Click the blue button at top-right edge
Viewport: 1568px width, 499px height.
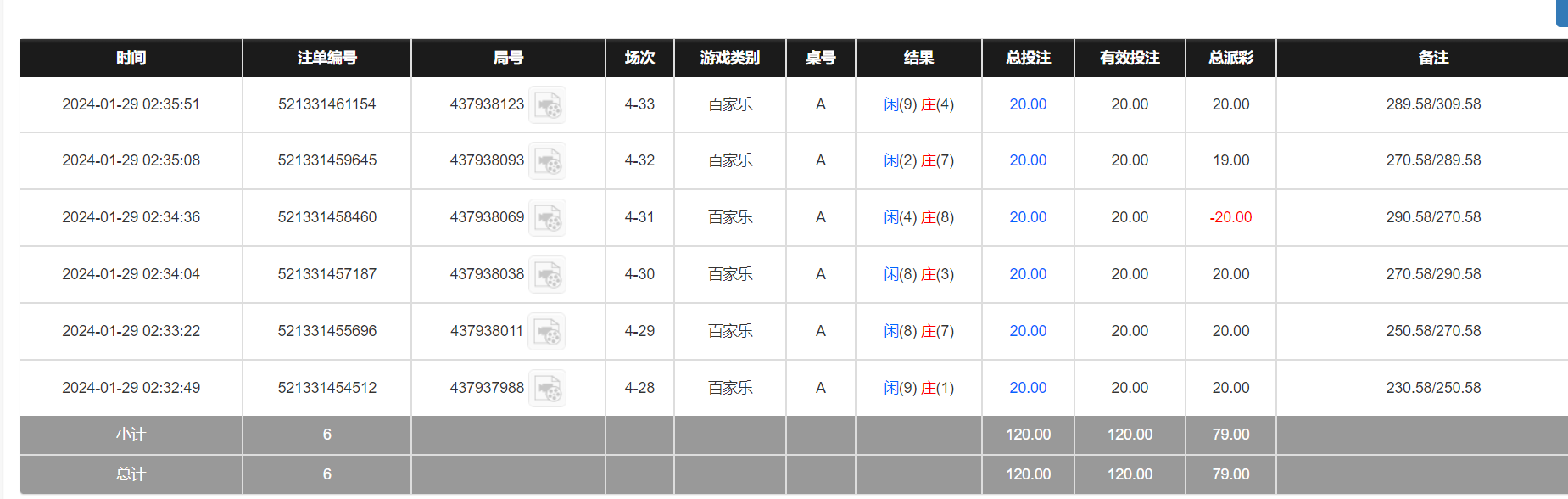coord(1562,13)
